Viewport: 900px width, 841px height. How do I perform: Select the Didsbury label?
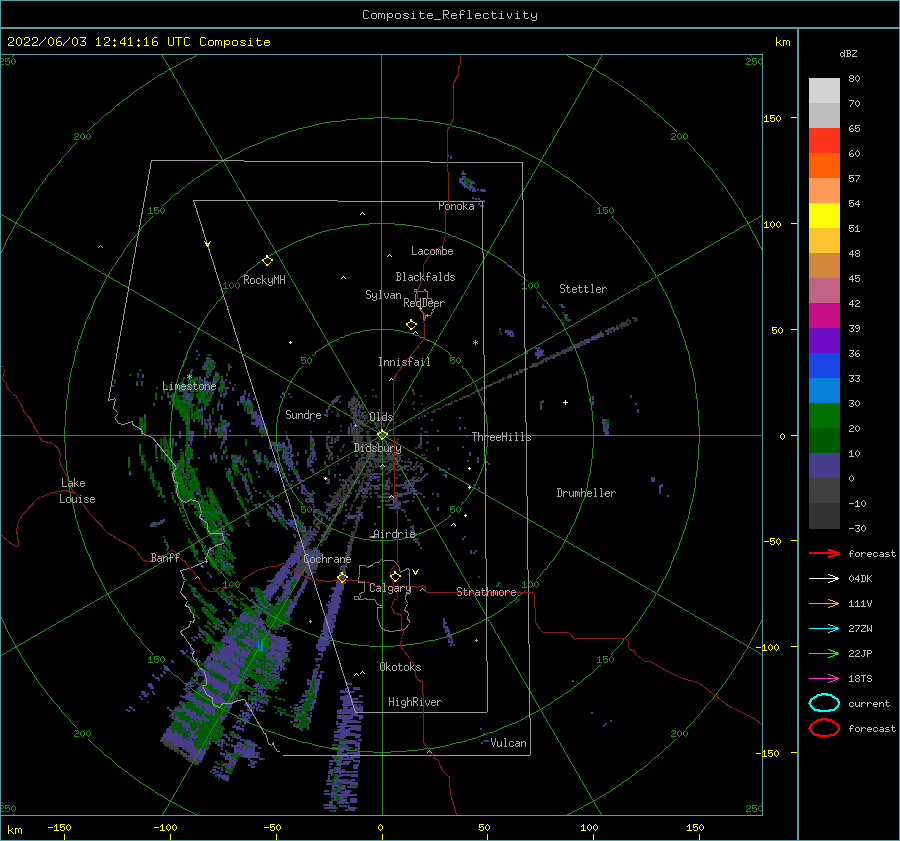coord(378,448)
